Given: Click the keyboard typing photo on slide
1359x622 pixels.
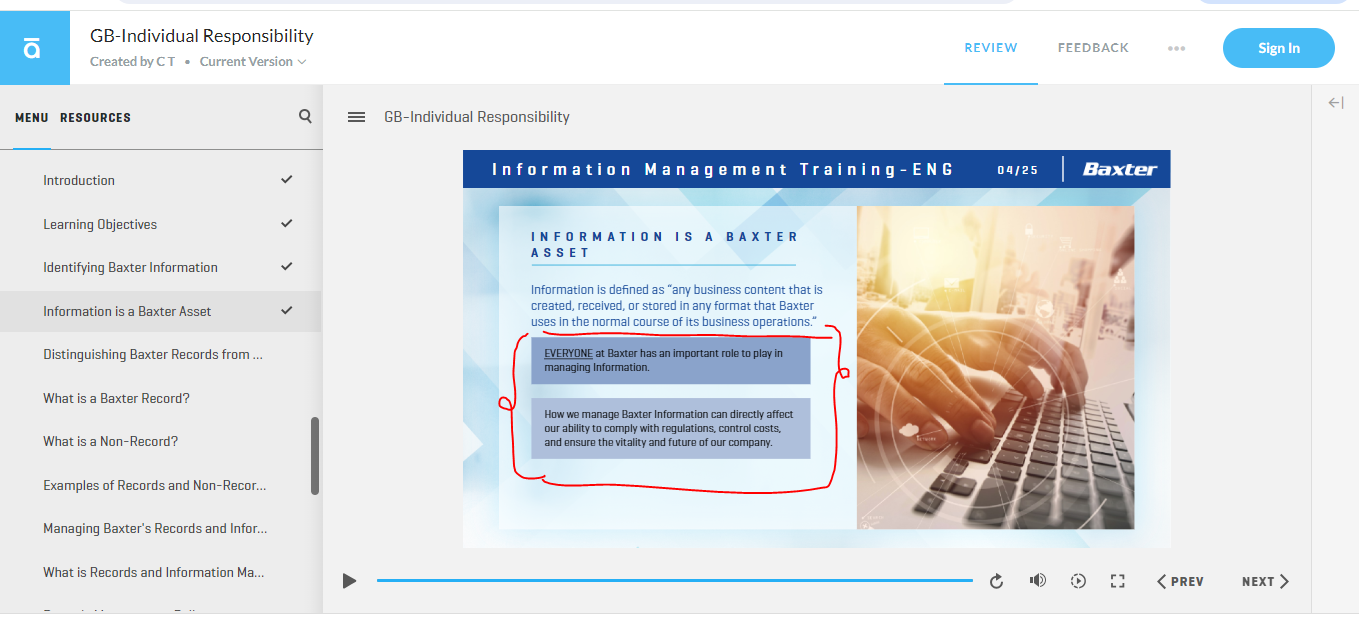Looking at the screenshot, I should (x=995, y=367).
